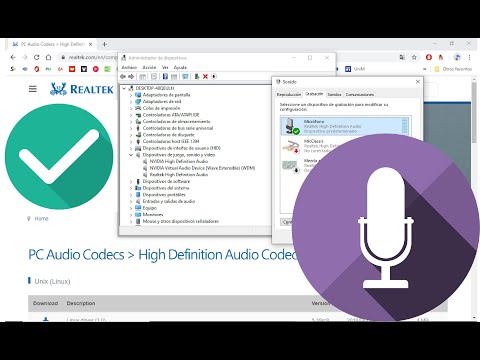
Task: Open the red Opera extension icon
Action: pos(429,57)
